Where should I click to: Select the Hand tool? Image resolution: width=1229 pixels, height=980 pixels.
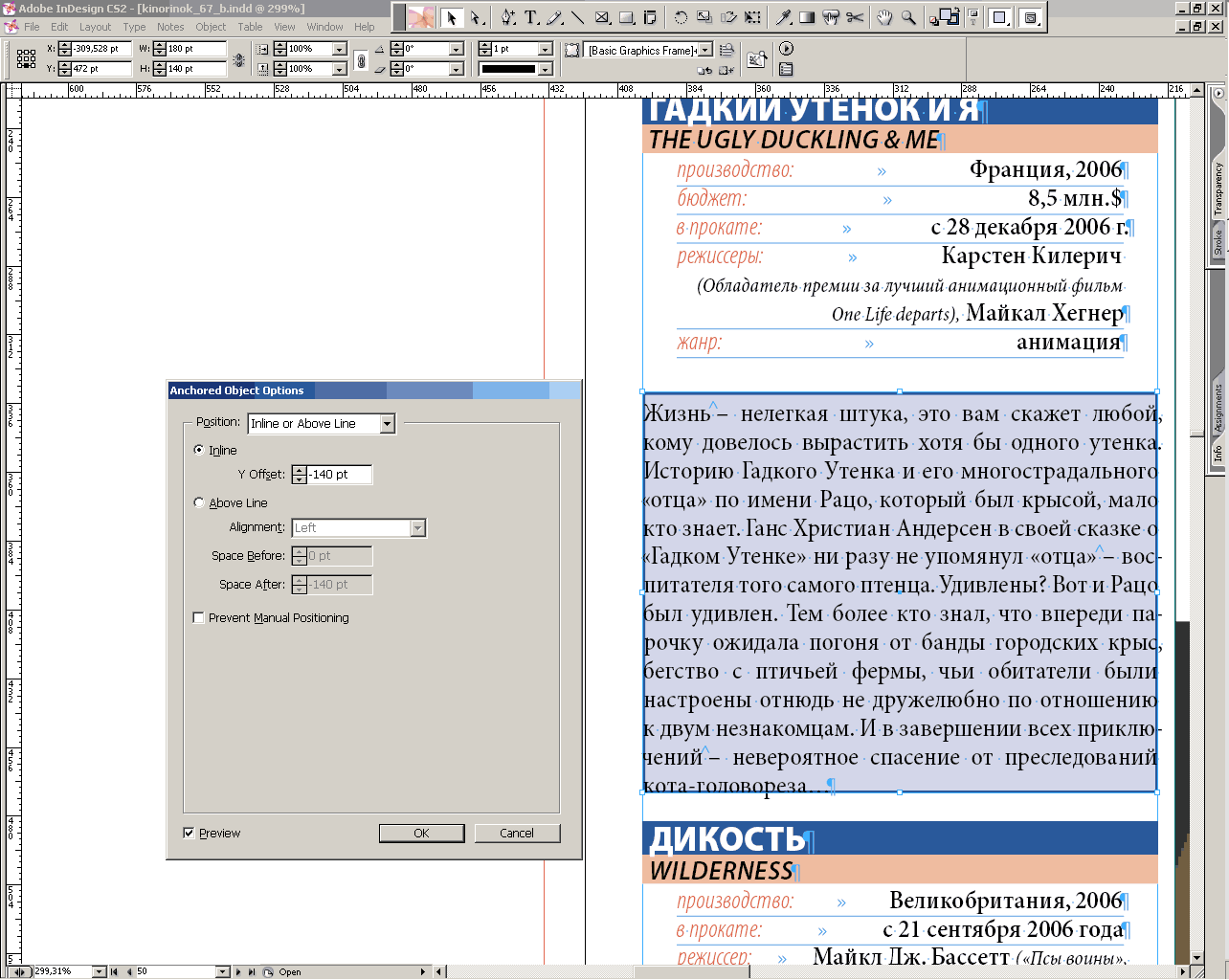(x=885, y=17)
